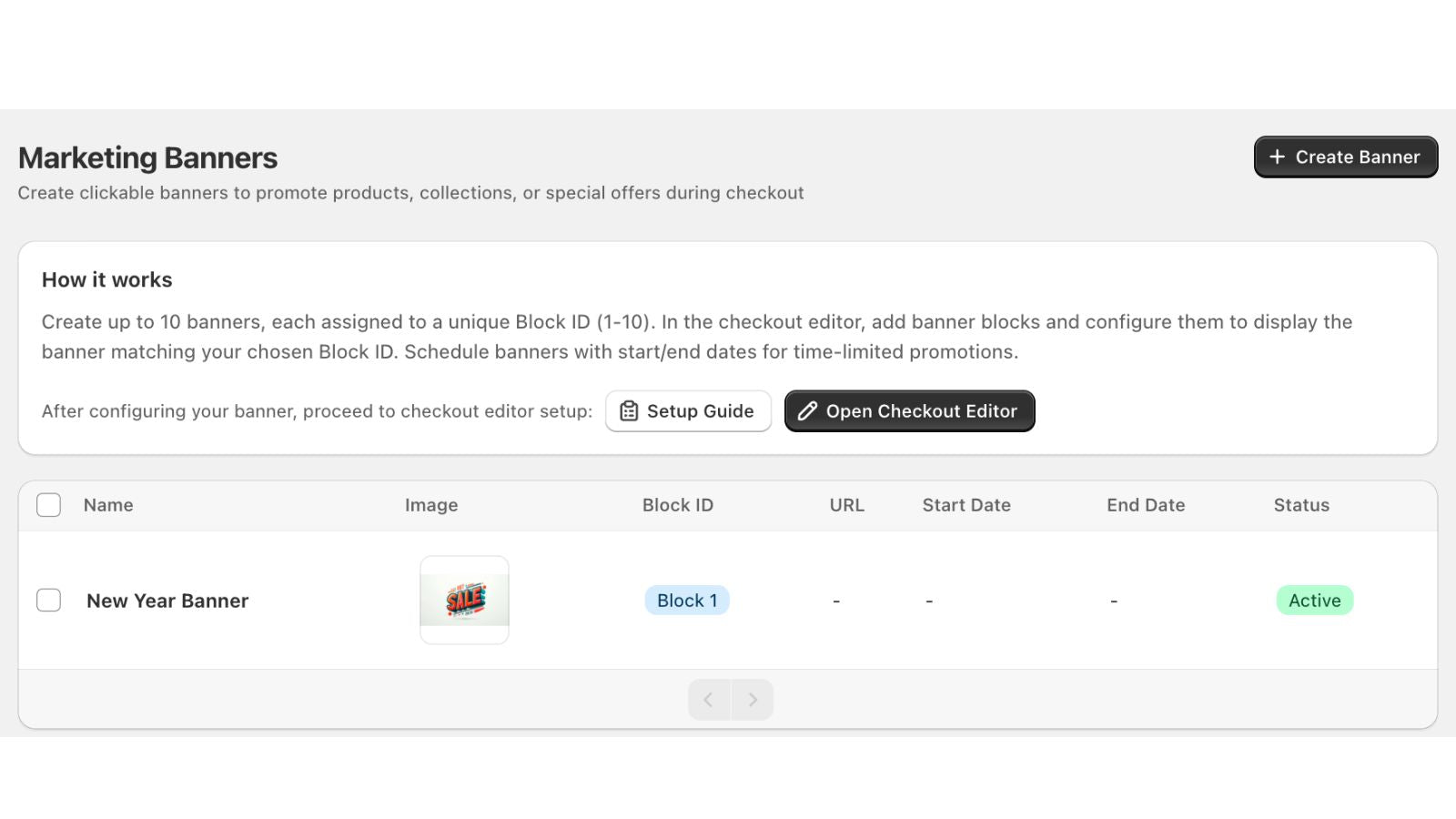Click the Active status badge
Image resolution: width=1456 pixels, height=819 pixels.
[x=1314, y=600]
